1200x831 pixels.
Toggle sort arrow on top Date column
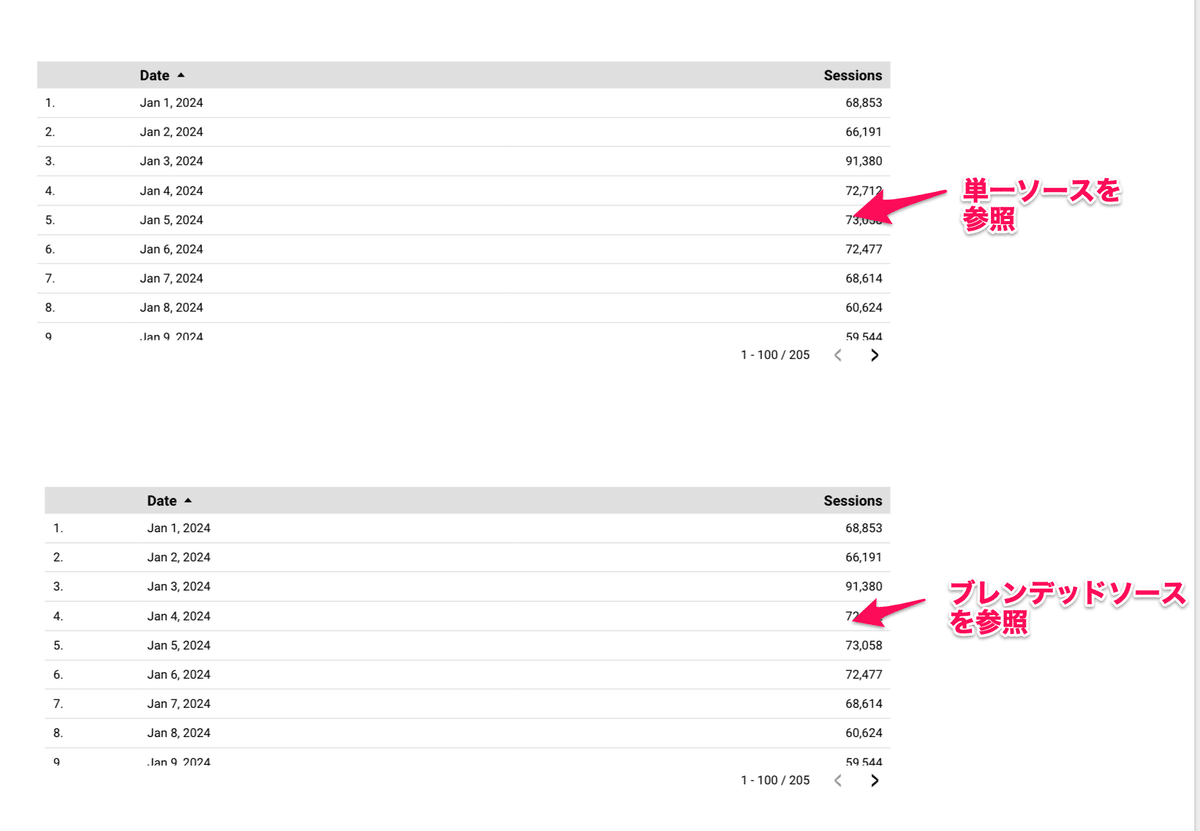tap(181, 75)
